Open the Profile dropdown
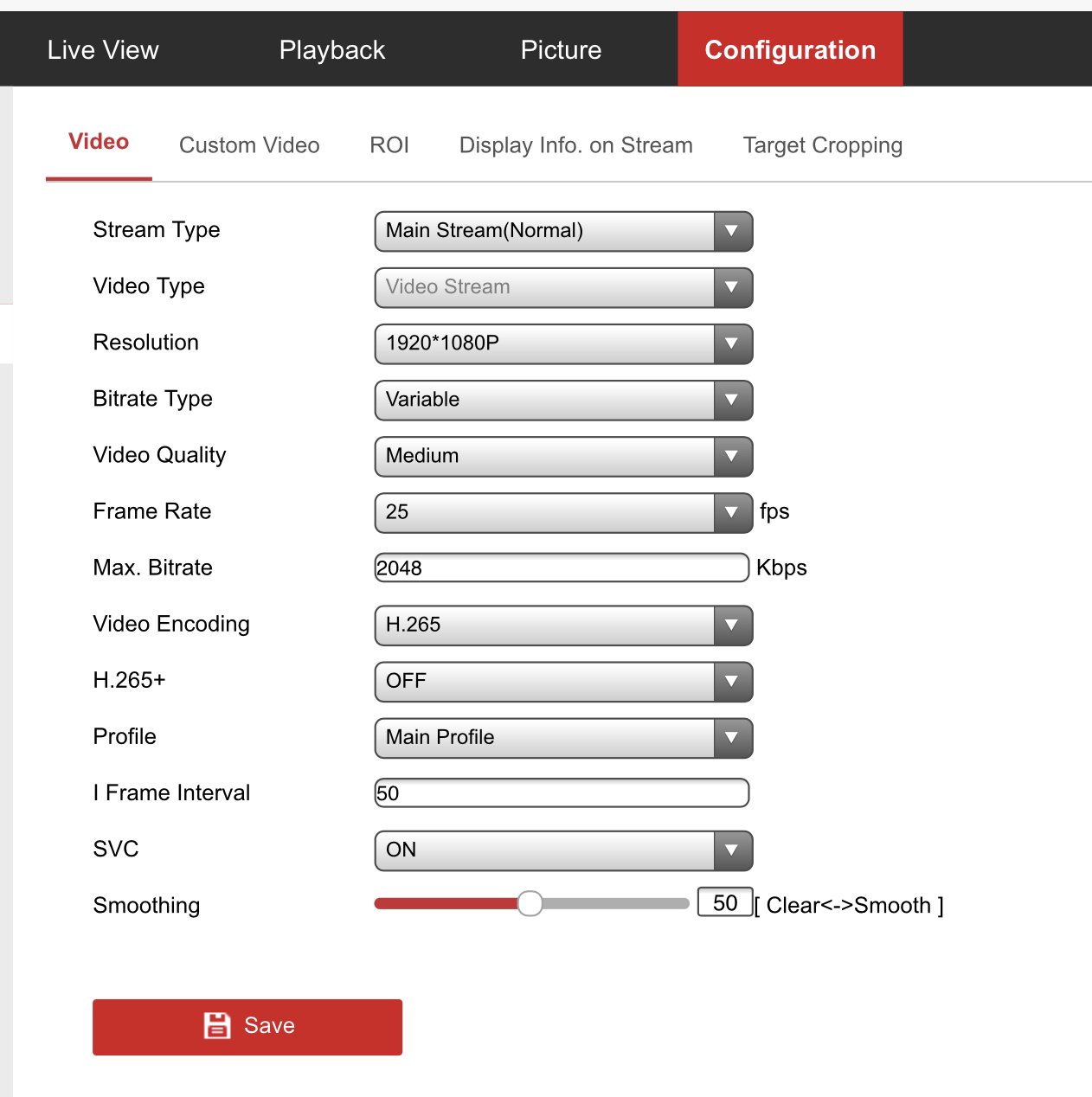This screenshot has height=1097, width=1092. [563, 737]
